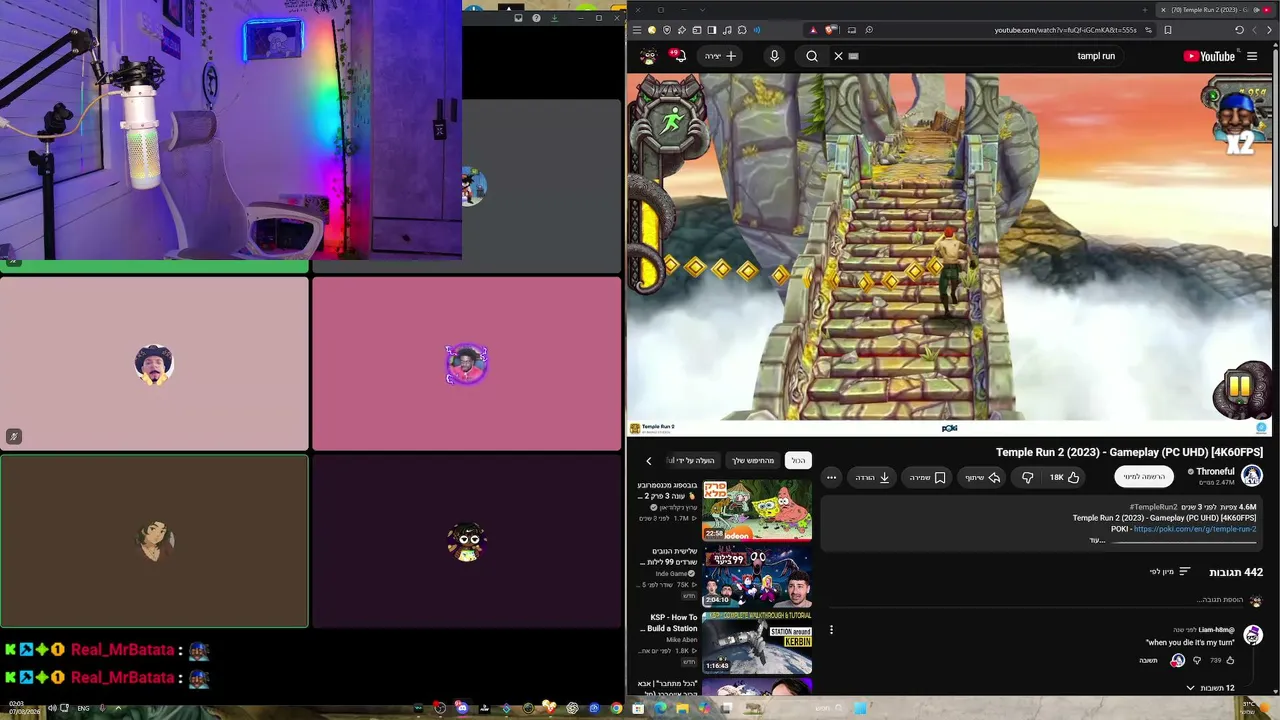Click the browser address bar URL
The image size is (1280, 720).
[x=1065, y=30]
